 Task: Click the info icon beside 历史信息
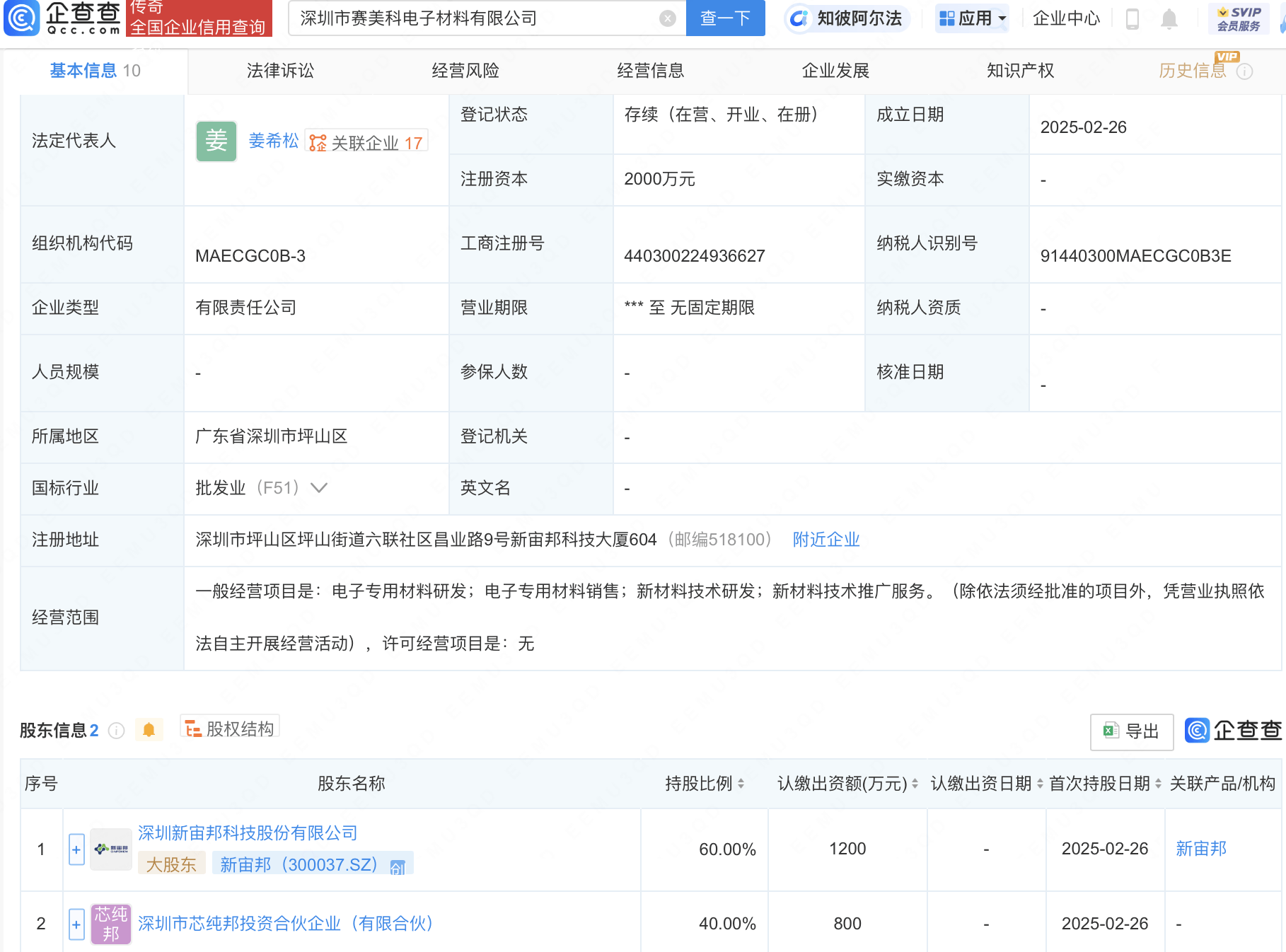point(1245,71)
